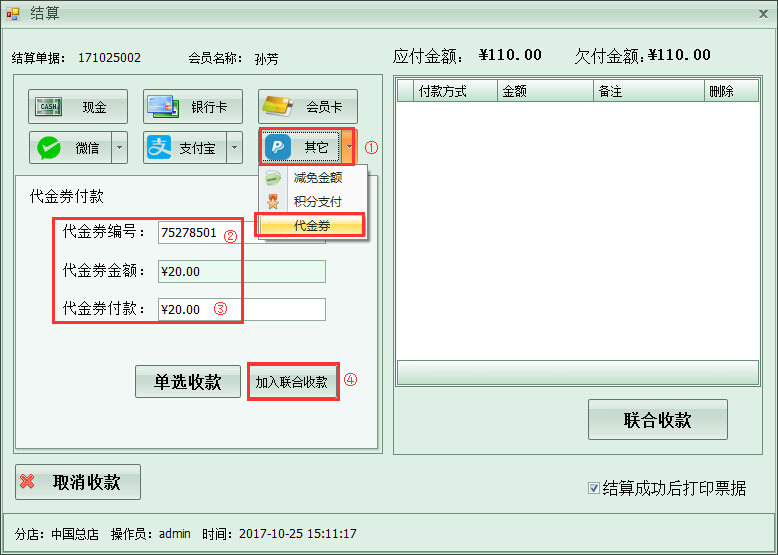Click the blue P icon for 其它
This screenshot has height=555, width=778.
[x=278, y=147]
